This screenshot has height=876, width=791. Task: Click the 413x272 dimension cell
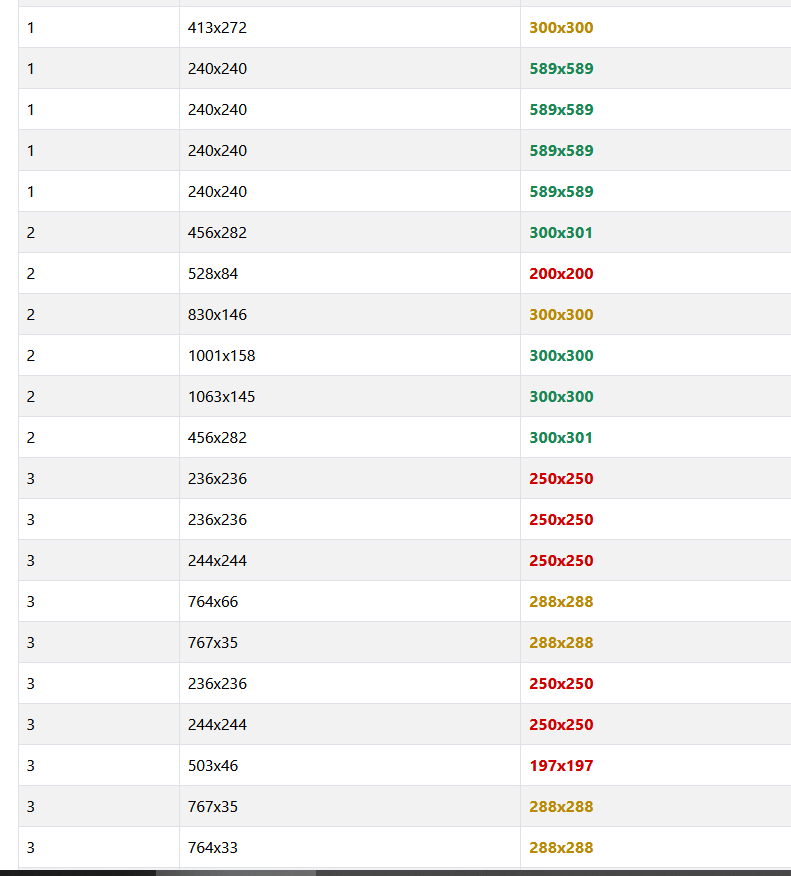tap(217, 28)
